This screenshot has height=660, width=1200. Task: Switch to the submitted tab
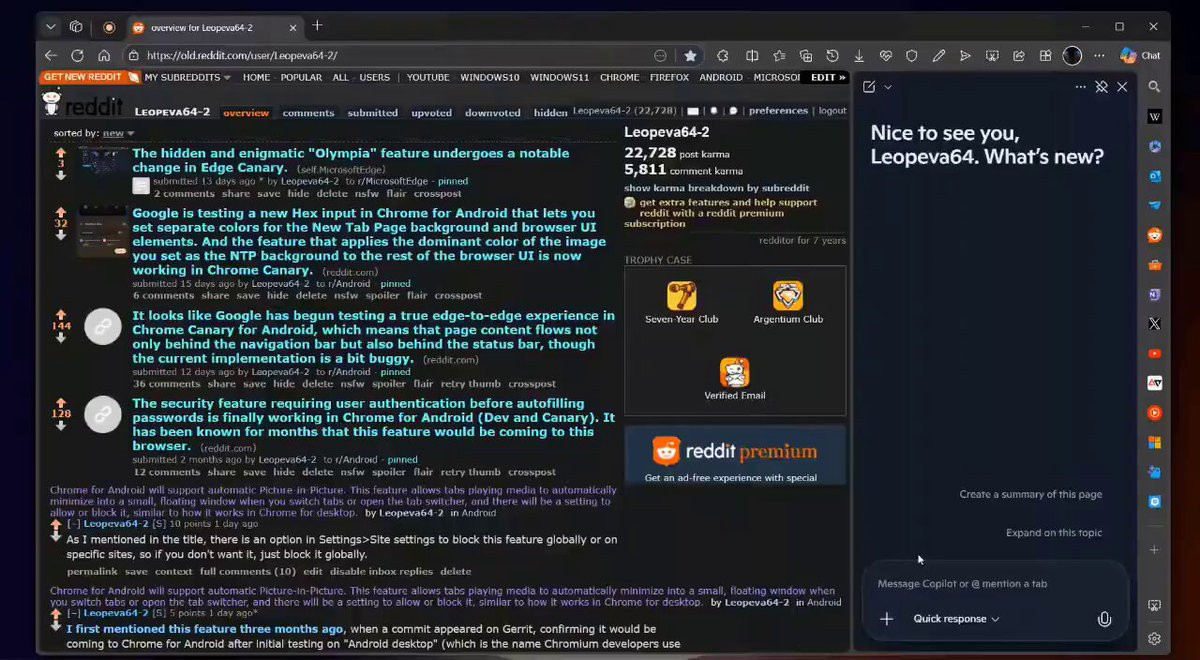372,113
